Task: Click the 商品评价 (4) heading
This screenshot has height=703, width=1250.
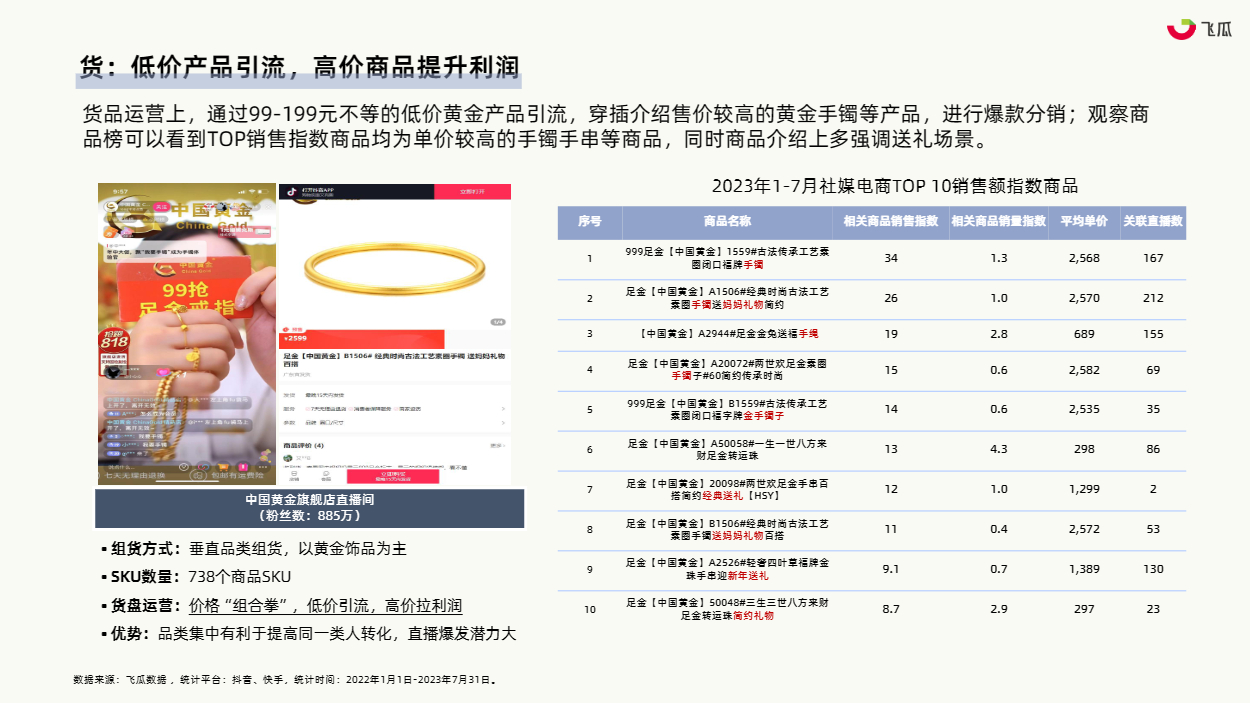Action: (x=304, y=445)
